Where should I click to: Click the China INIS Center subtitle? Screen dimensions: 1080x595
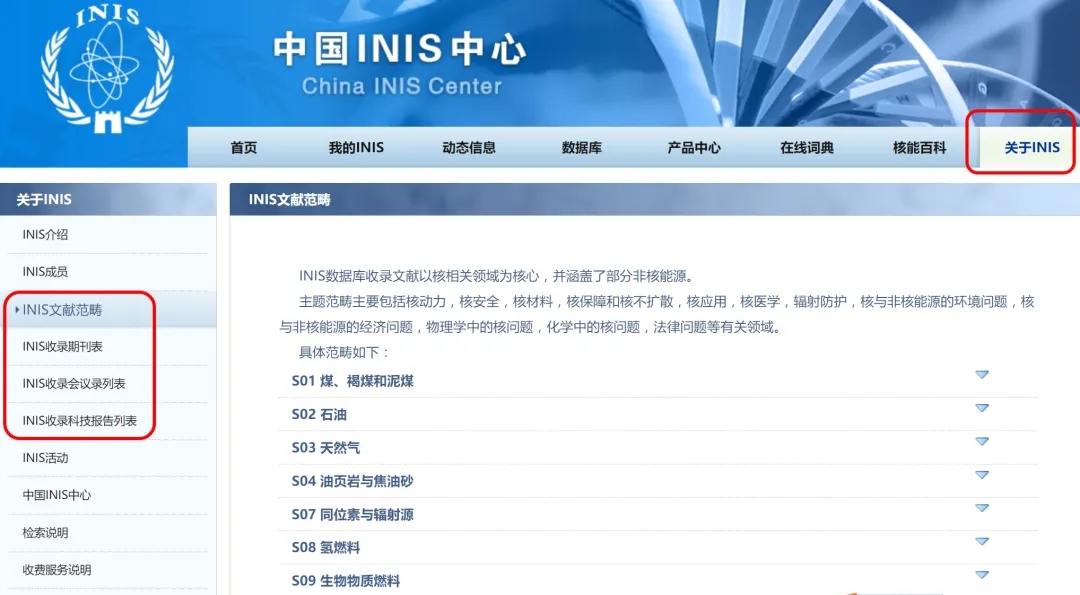pos(402,86)
